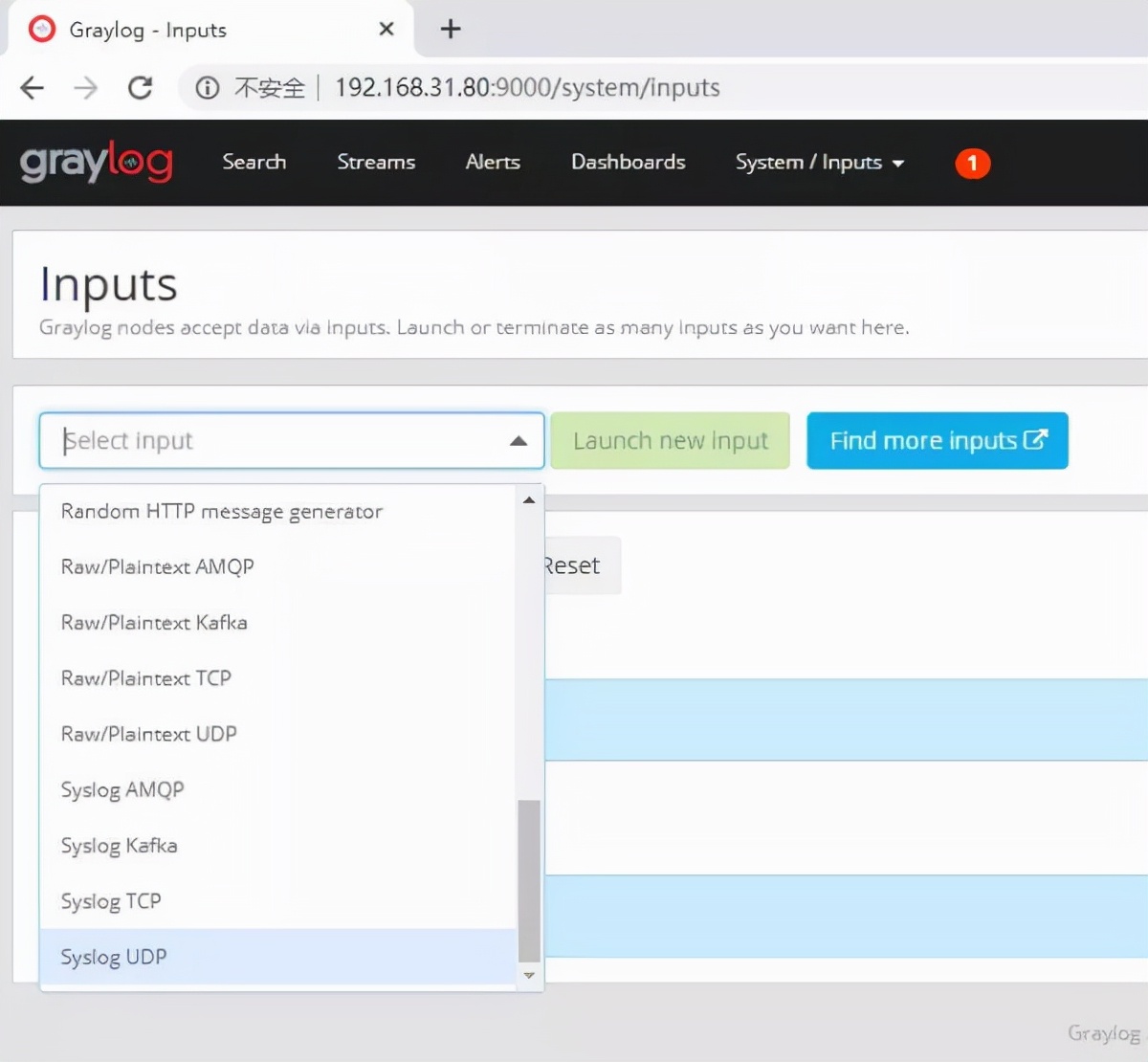Open Dashboards
Screen dimensions: 1148x1062
click(628, 163)
